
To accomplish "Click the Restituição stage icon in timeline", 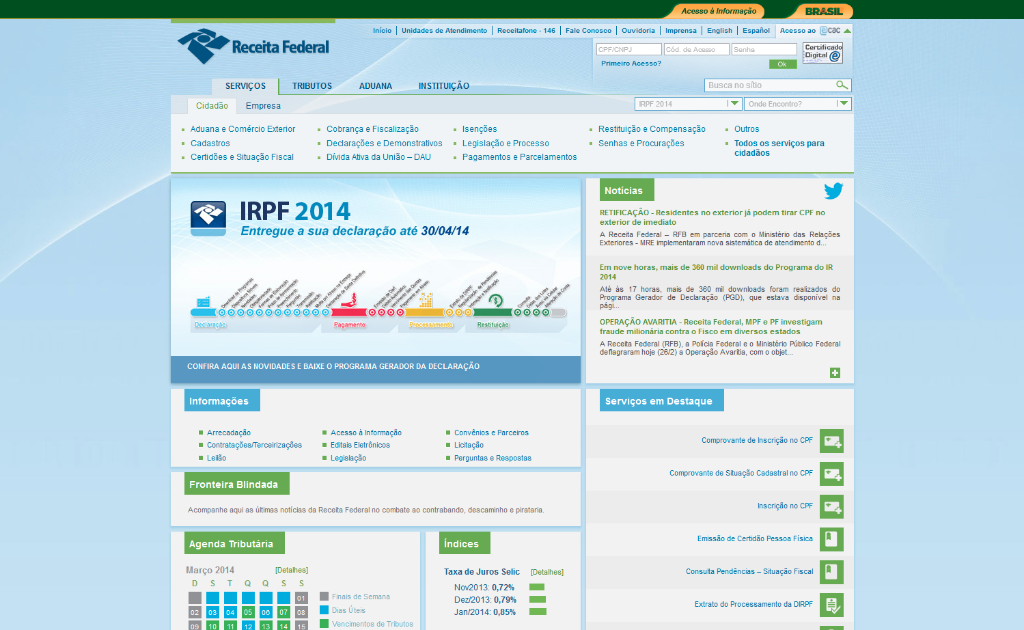I will pyautogui.click(x=495, y=301).
